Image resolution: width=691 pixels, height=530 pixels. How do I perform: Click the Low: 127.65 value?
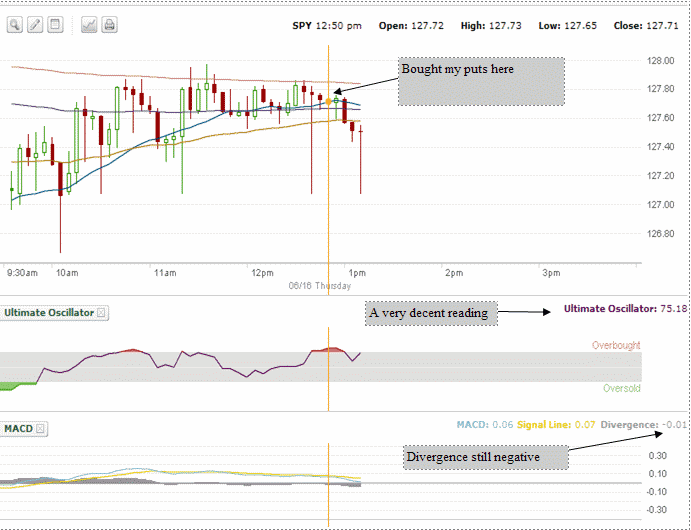[x=568, y=26]
